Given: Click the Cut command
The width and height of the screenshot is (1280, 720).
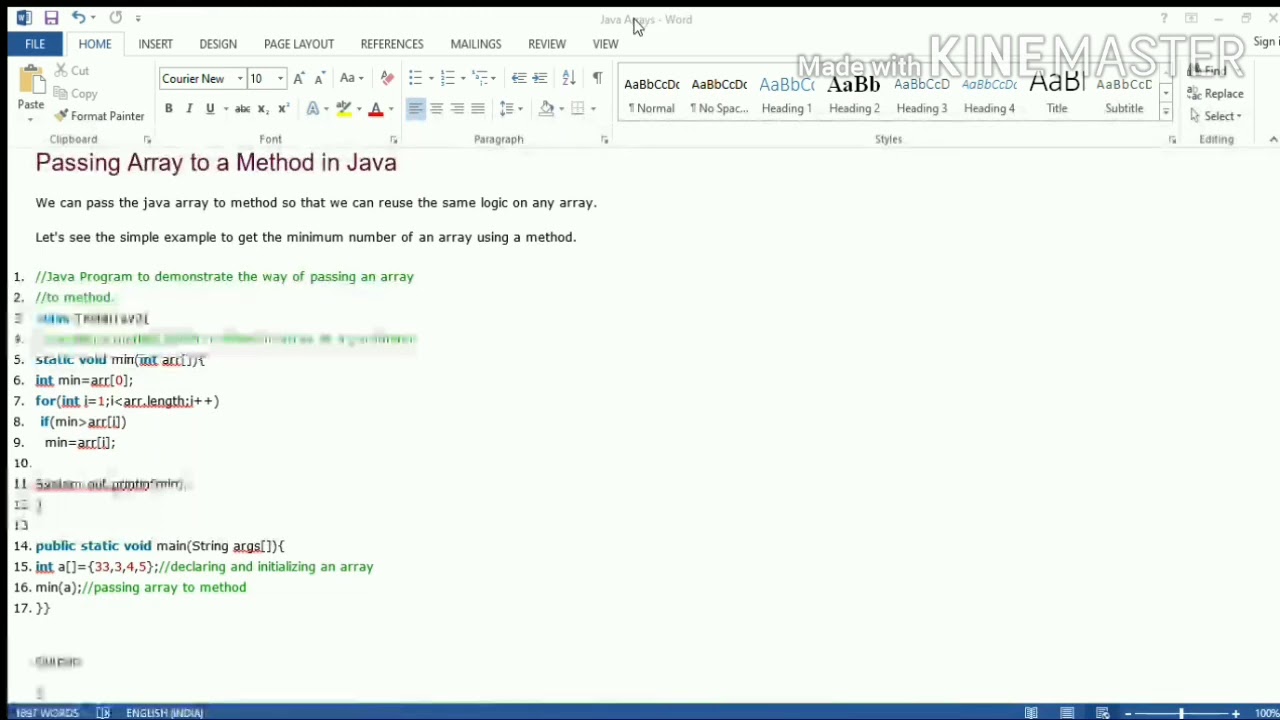Looking at the screenshot, I should tap(72, 71).
